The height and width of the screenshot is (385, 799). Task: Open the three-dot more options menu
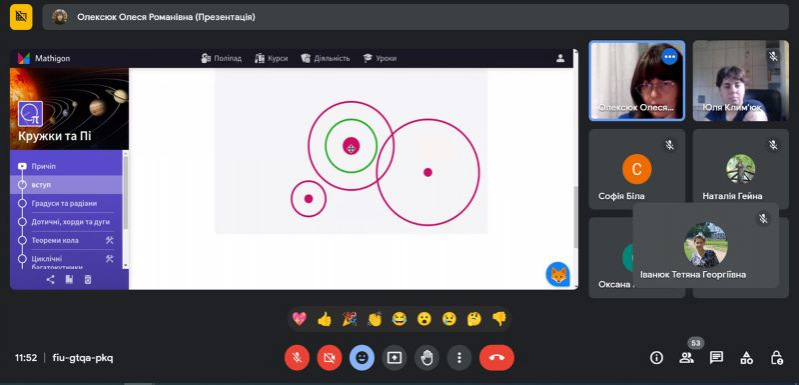459,358
